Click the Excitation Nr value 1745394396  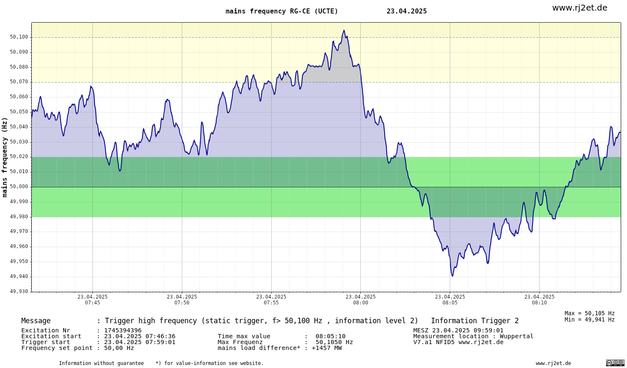(123, 330)
